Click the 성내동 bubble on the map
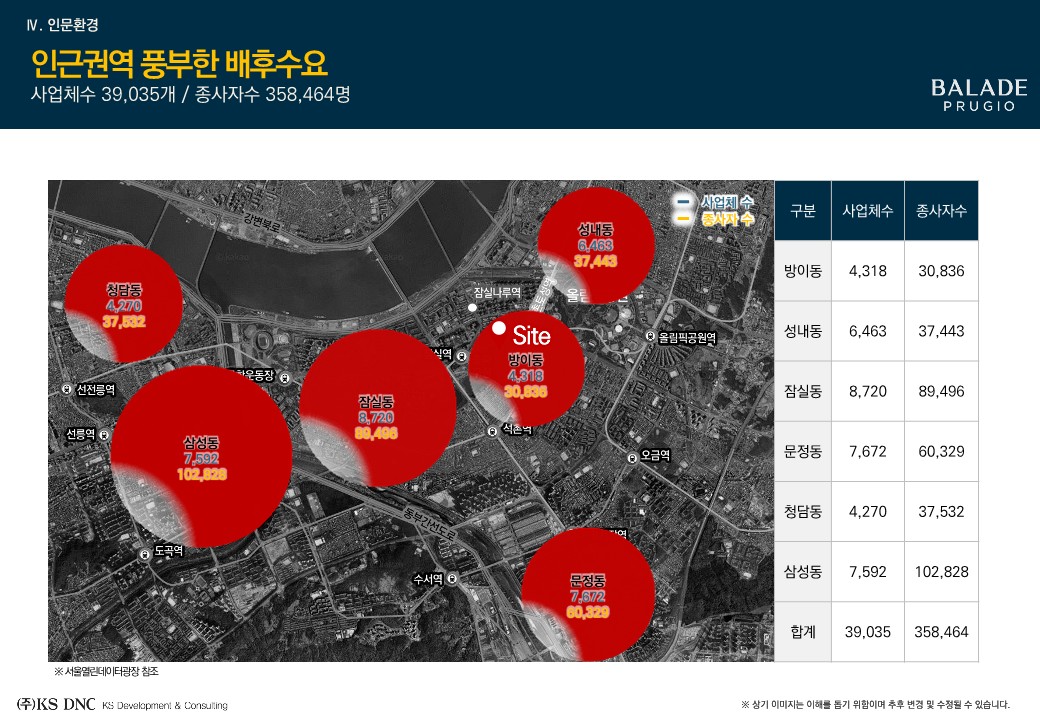Viewport: 1040px width, 720px height. click(595, 245)
